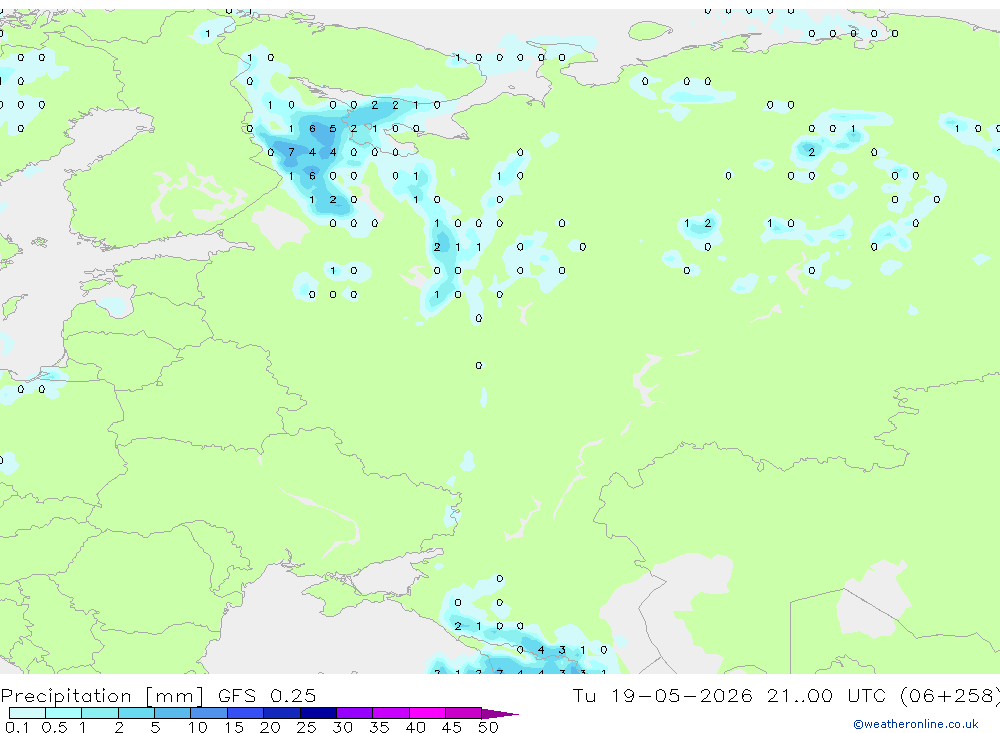Select the 0.5–1 mm legend swatch
This screenshot has height=733, width=1000.
pyautogui.click(x=63, y=713)
